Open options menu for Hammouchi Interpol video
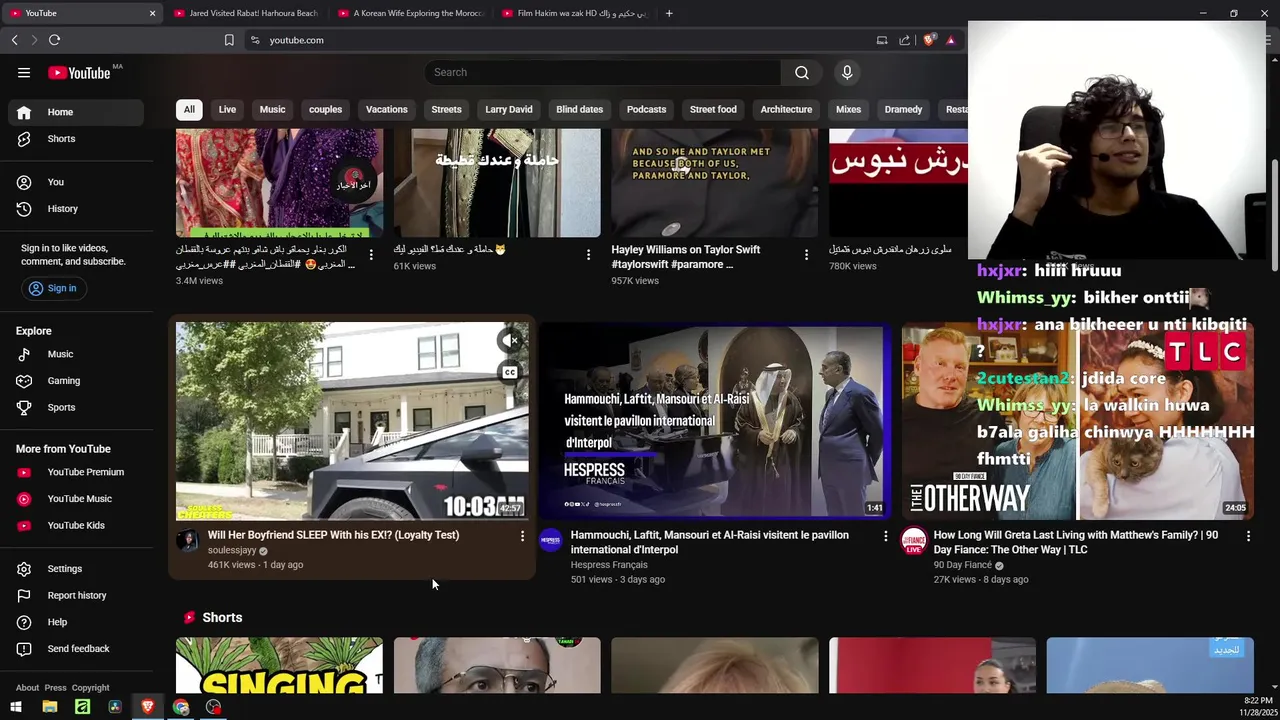Viewport: 1280px width, 720px height. (885, 536)
